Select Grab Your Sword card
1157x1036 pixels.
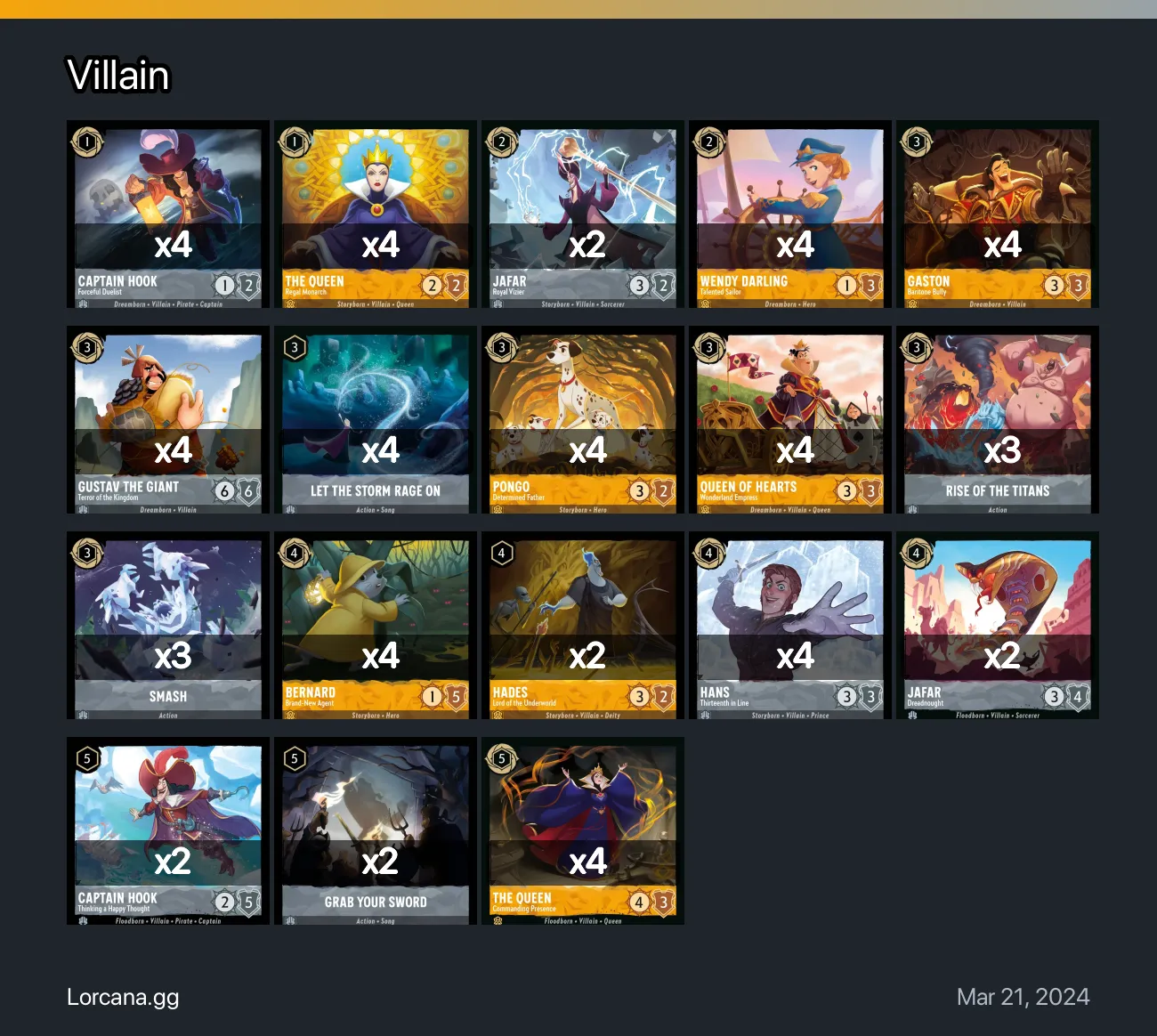[376, 831]
